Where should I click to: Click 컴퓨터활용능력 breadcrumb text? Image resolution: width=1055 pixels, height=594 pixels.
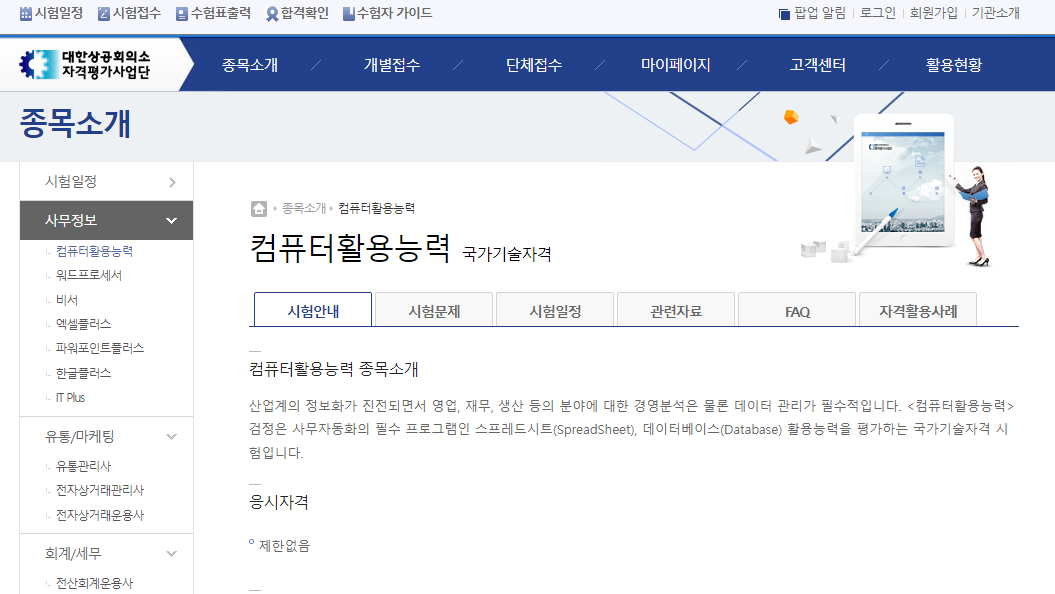click(x=376, y=209)
